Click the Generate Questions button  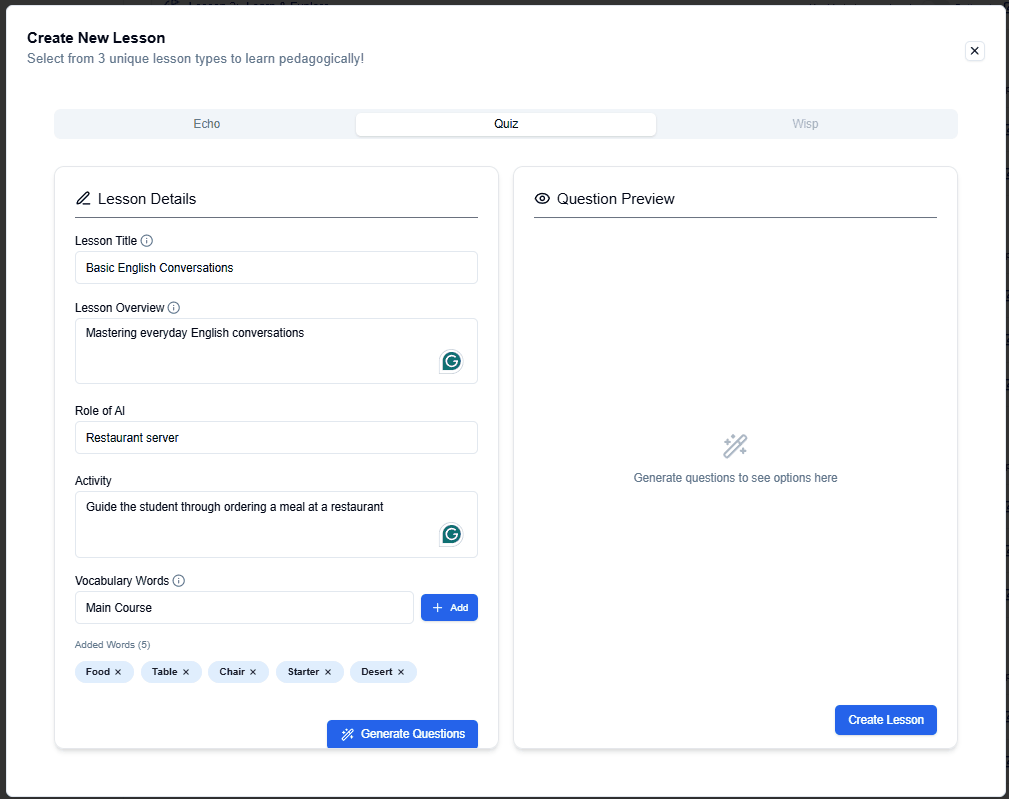tap(402, 734)
